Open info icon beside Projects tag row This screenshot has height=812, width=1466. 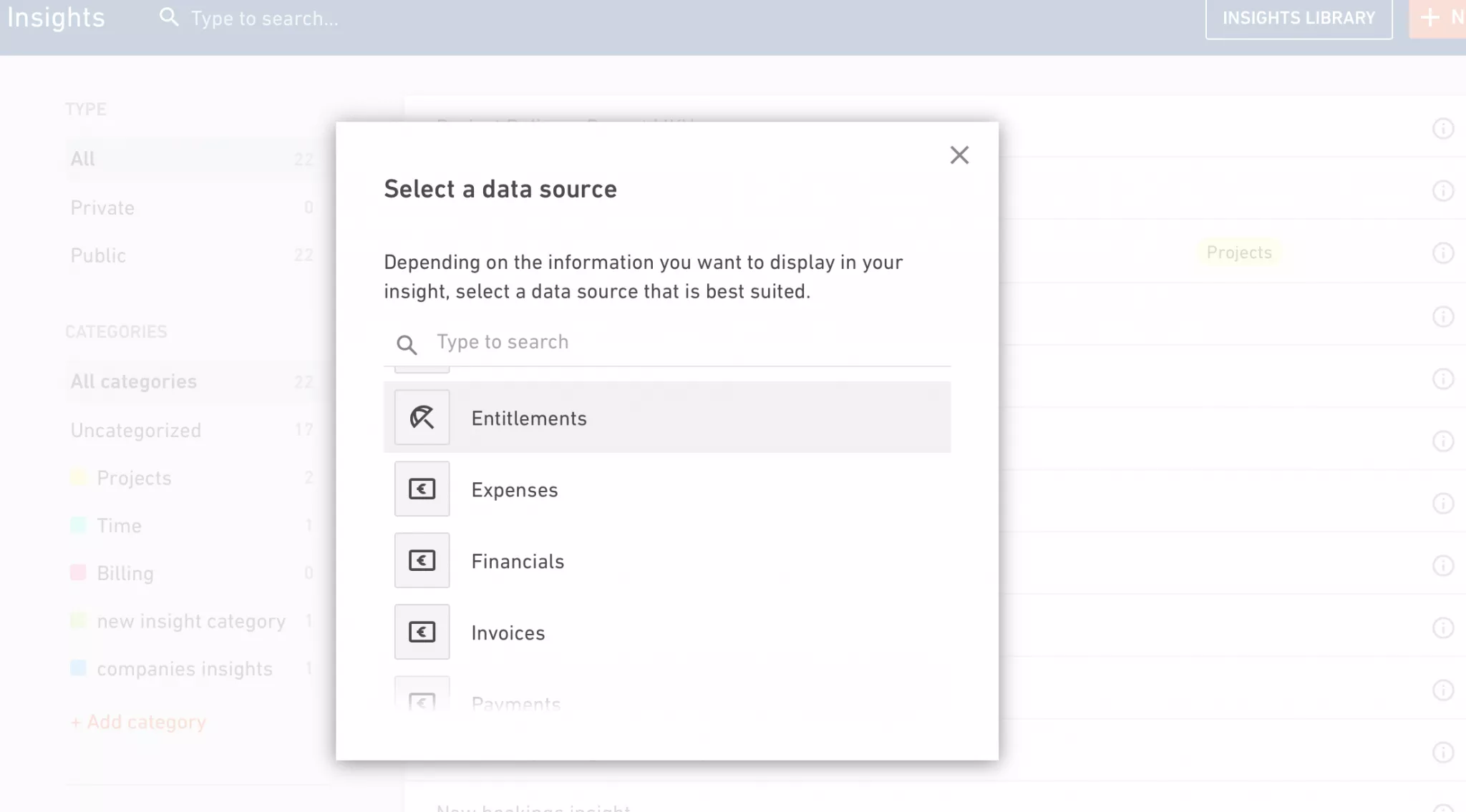(1443, 253)
